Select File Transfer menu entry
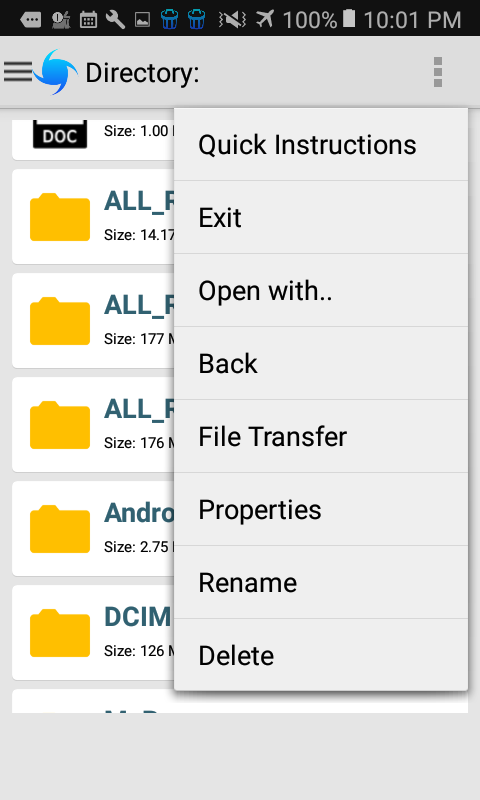This screenshot has width=480, height=800. [x=321, y=436]
